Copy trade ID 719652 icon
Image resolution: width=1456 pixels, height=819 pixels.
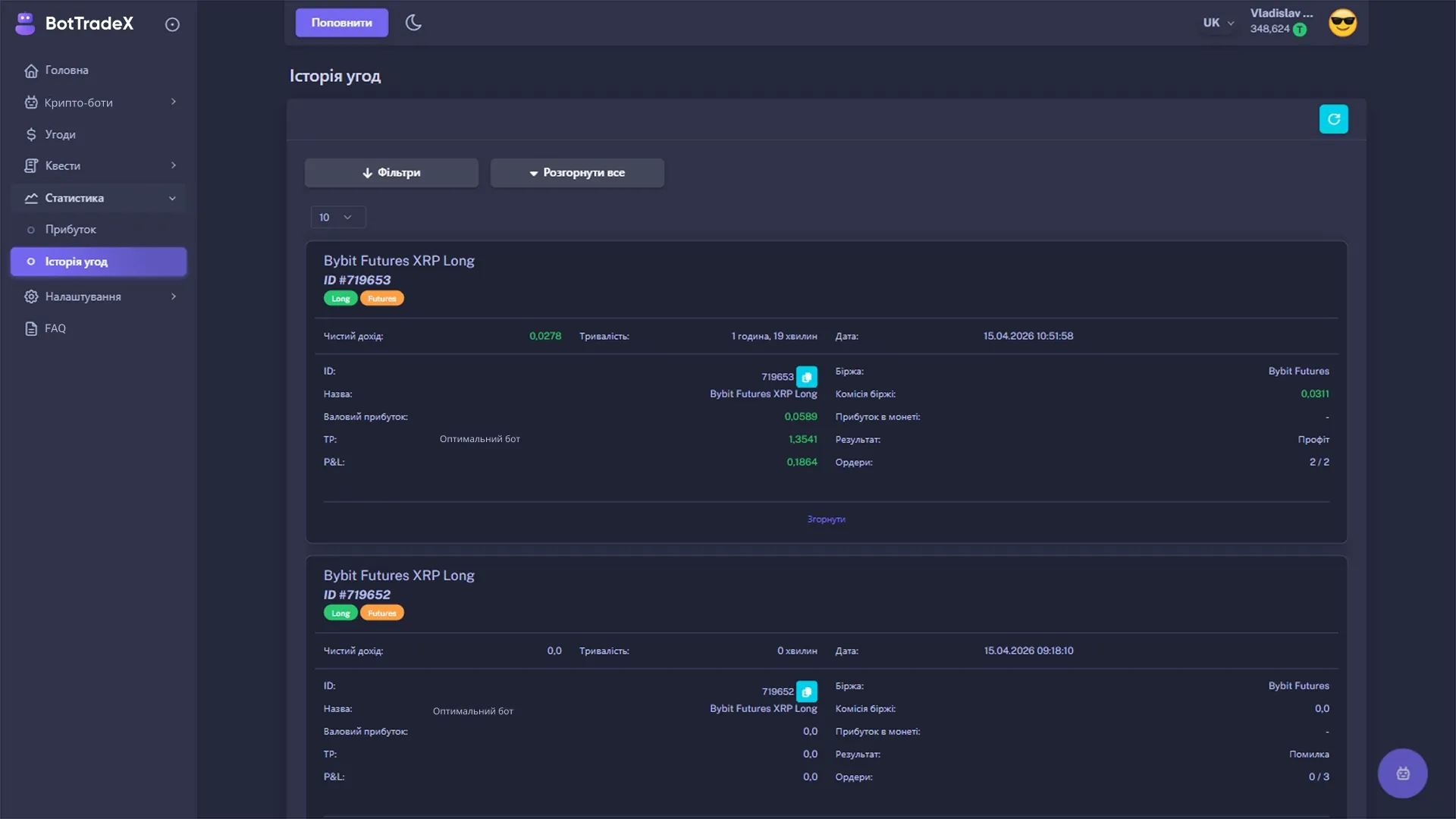coord(807,692)
